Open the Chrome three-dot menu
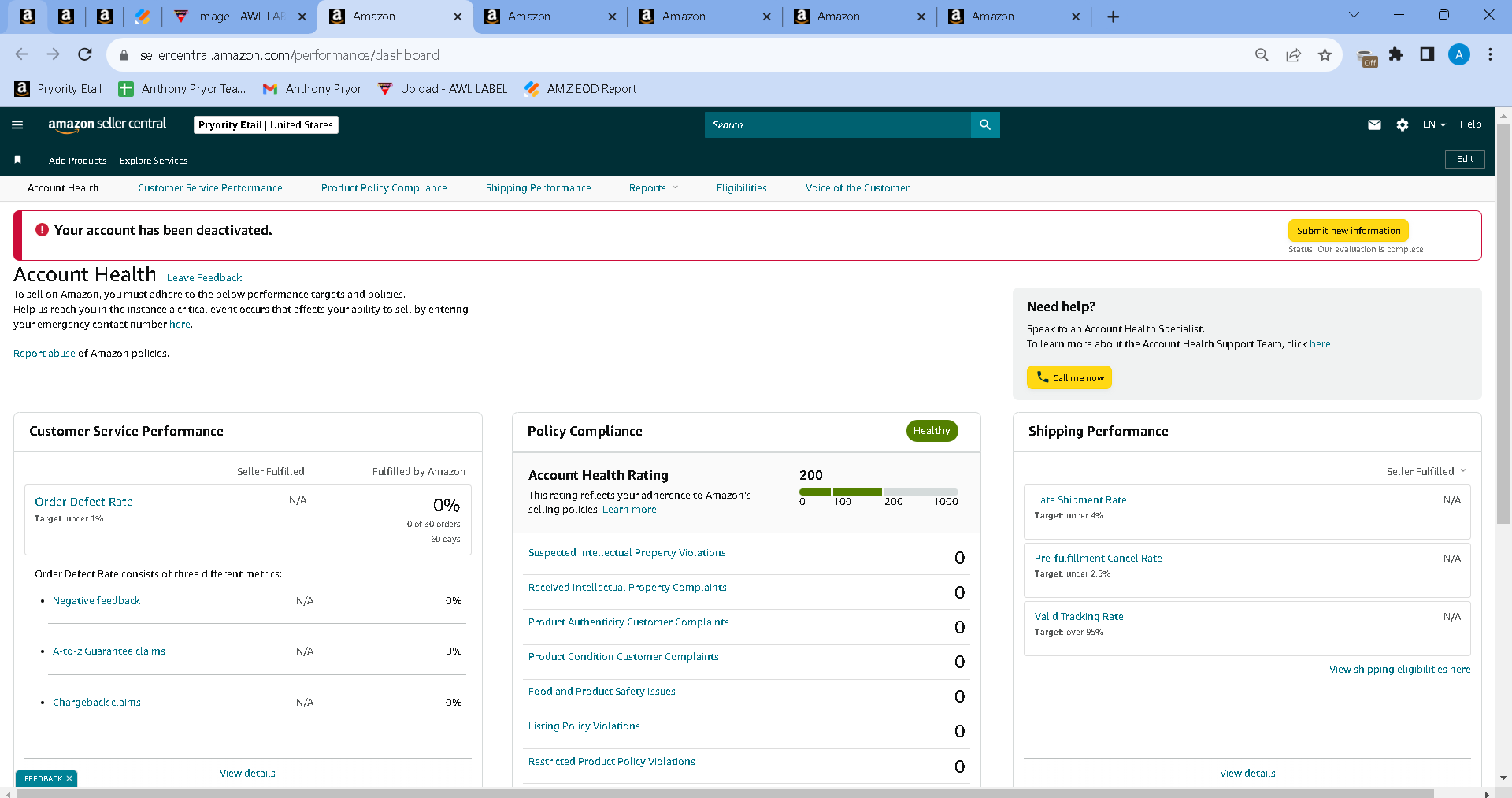The width and height of the screenshot is (1512, 798). [1490, 54]
